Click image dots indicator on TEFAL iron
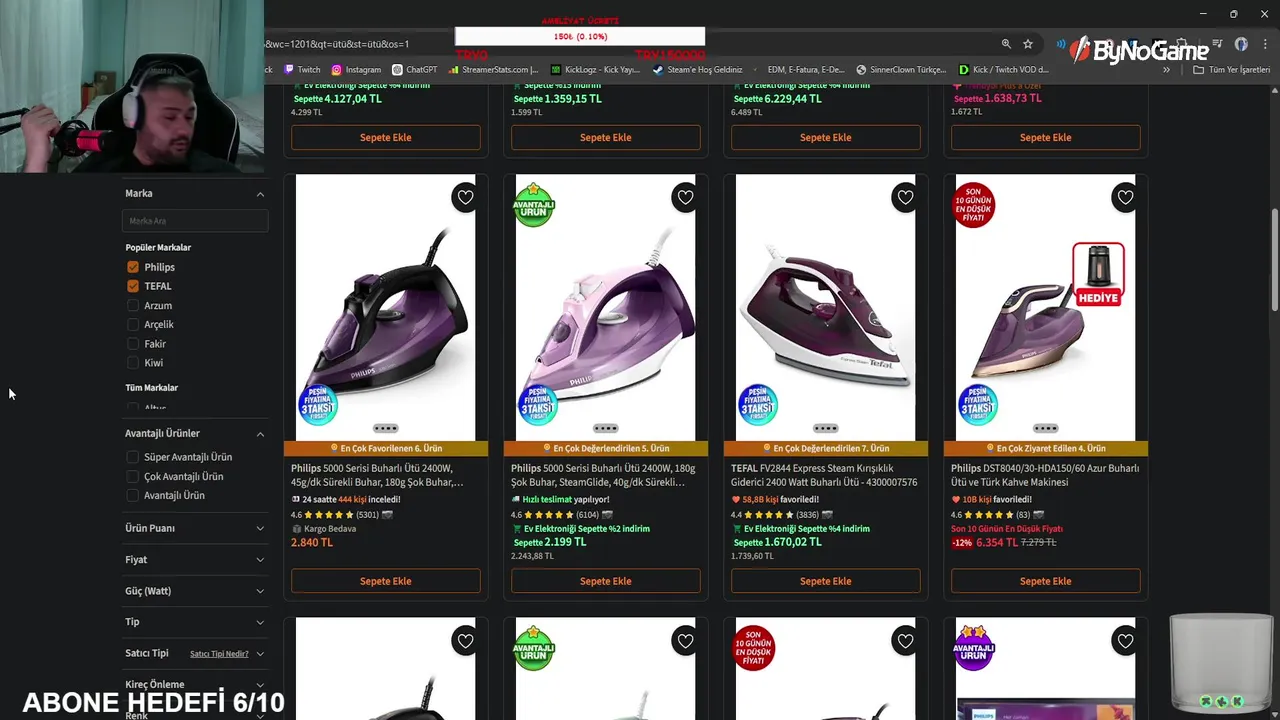The image size is (1280, 720). click(825, 428)
